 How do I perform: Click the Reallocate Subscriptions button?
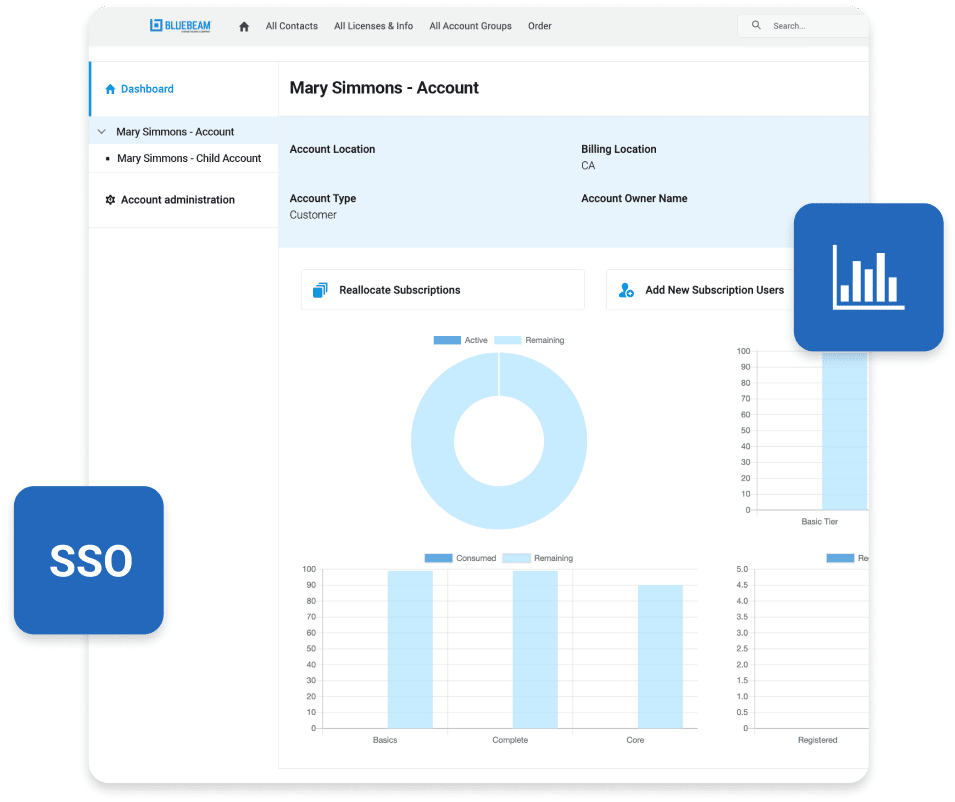click(442, 289)
